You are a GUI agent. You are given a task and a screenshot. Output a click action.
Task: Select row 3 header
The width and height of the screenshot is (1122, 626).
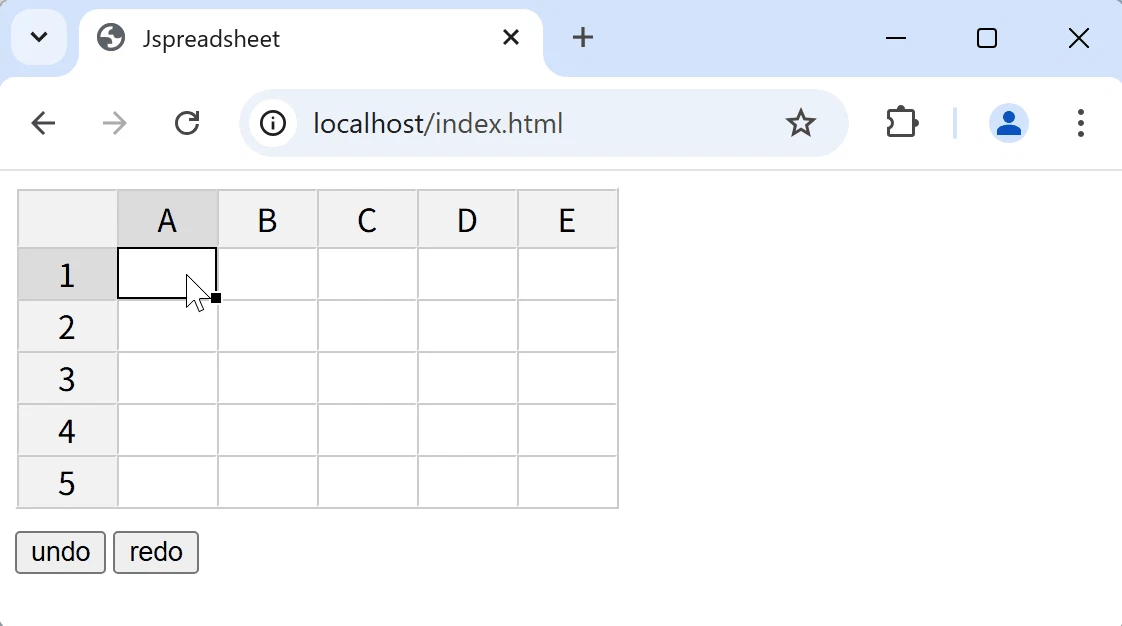point(67,378)
